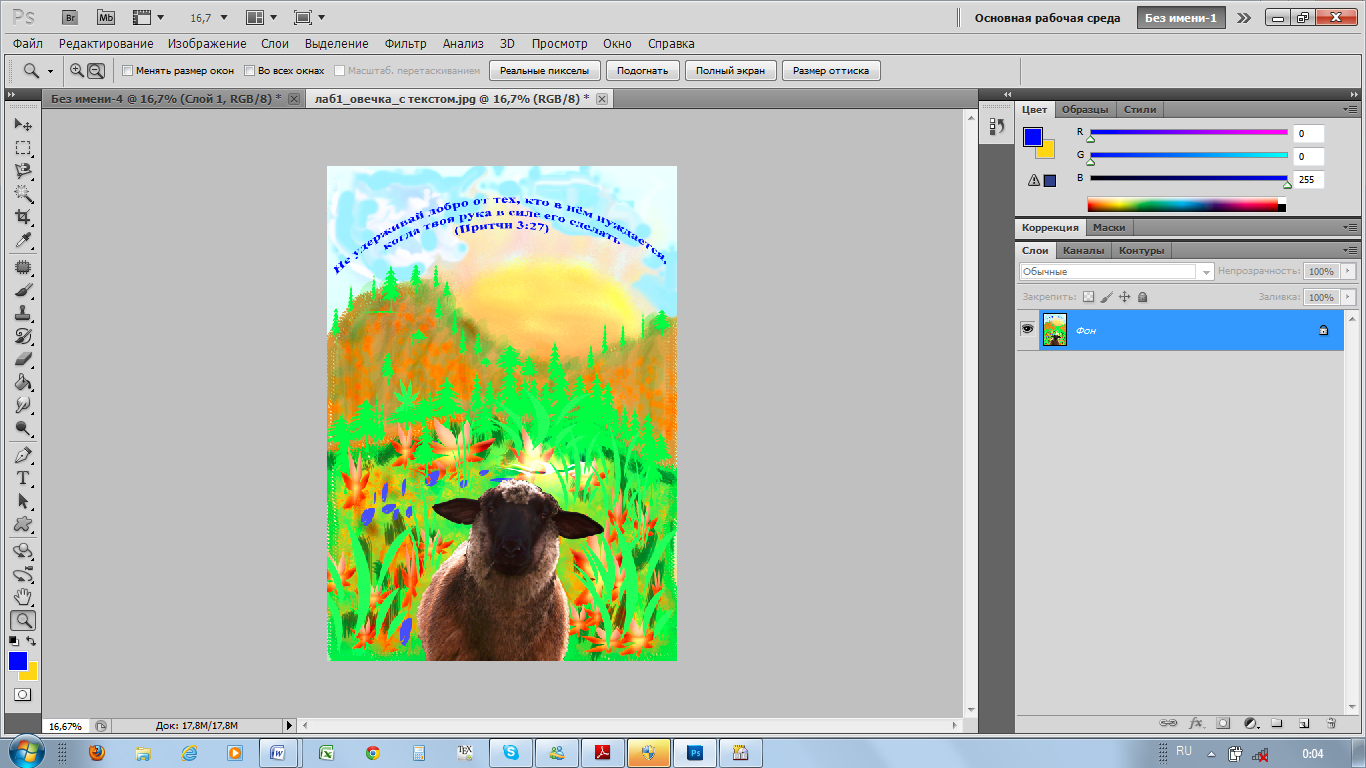Open the Непрозрачность slider arrow

point(1348,271)
